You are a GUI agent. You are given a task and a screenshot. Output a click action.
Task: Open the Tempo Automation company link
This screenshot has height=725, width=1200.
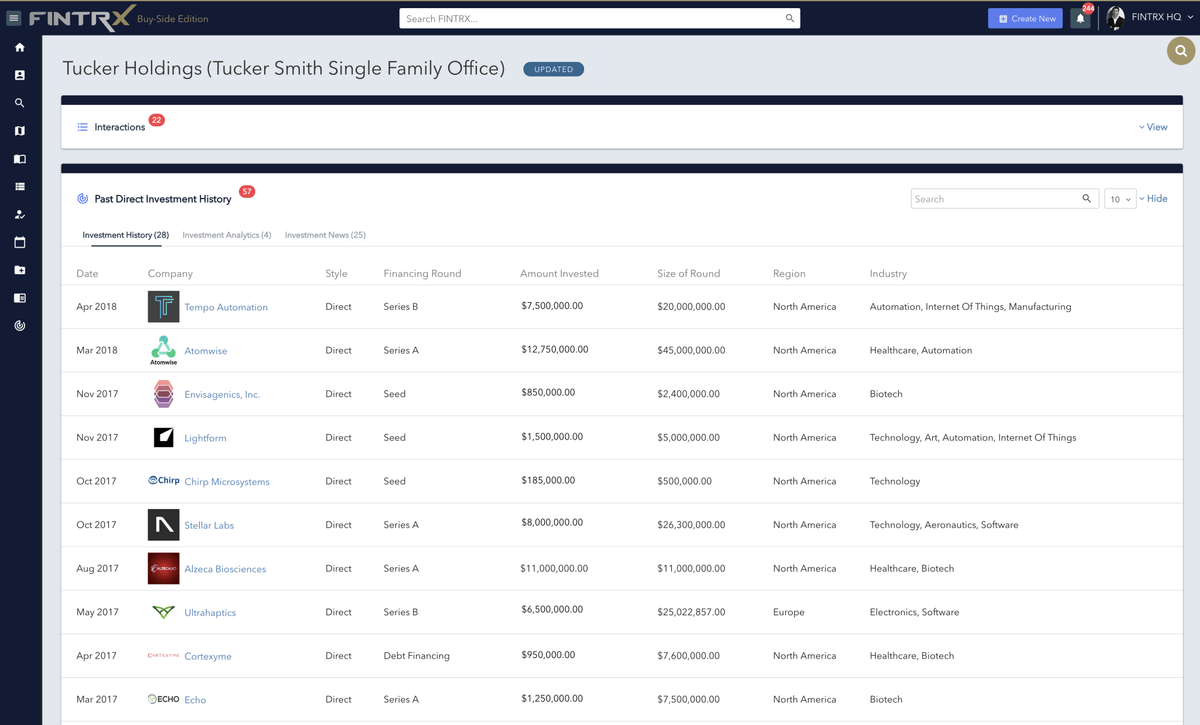[x=226, y=307]
